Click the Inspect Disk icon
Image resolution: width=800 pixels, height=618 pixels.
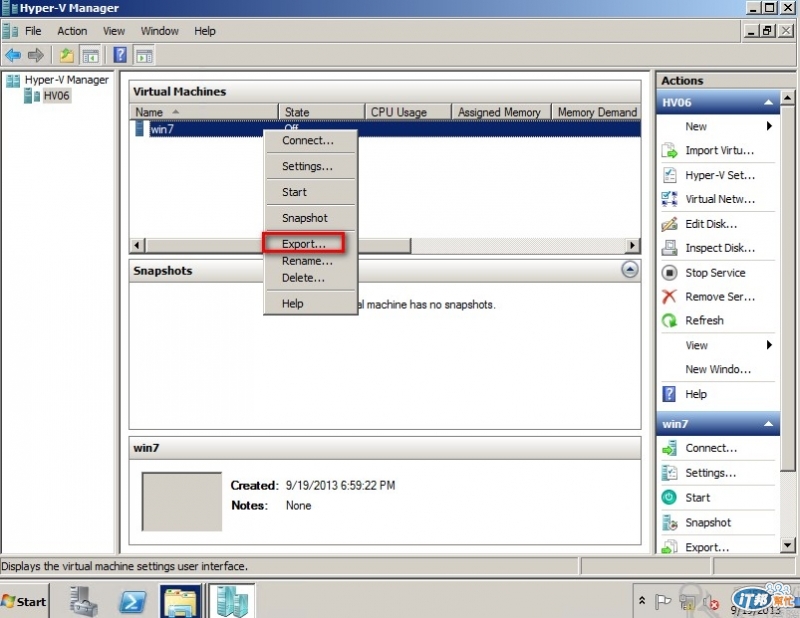coord(669,248)
